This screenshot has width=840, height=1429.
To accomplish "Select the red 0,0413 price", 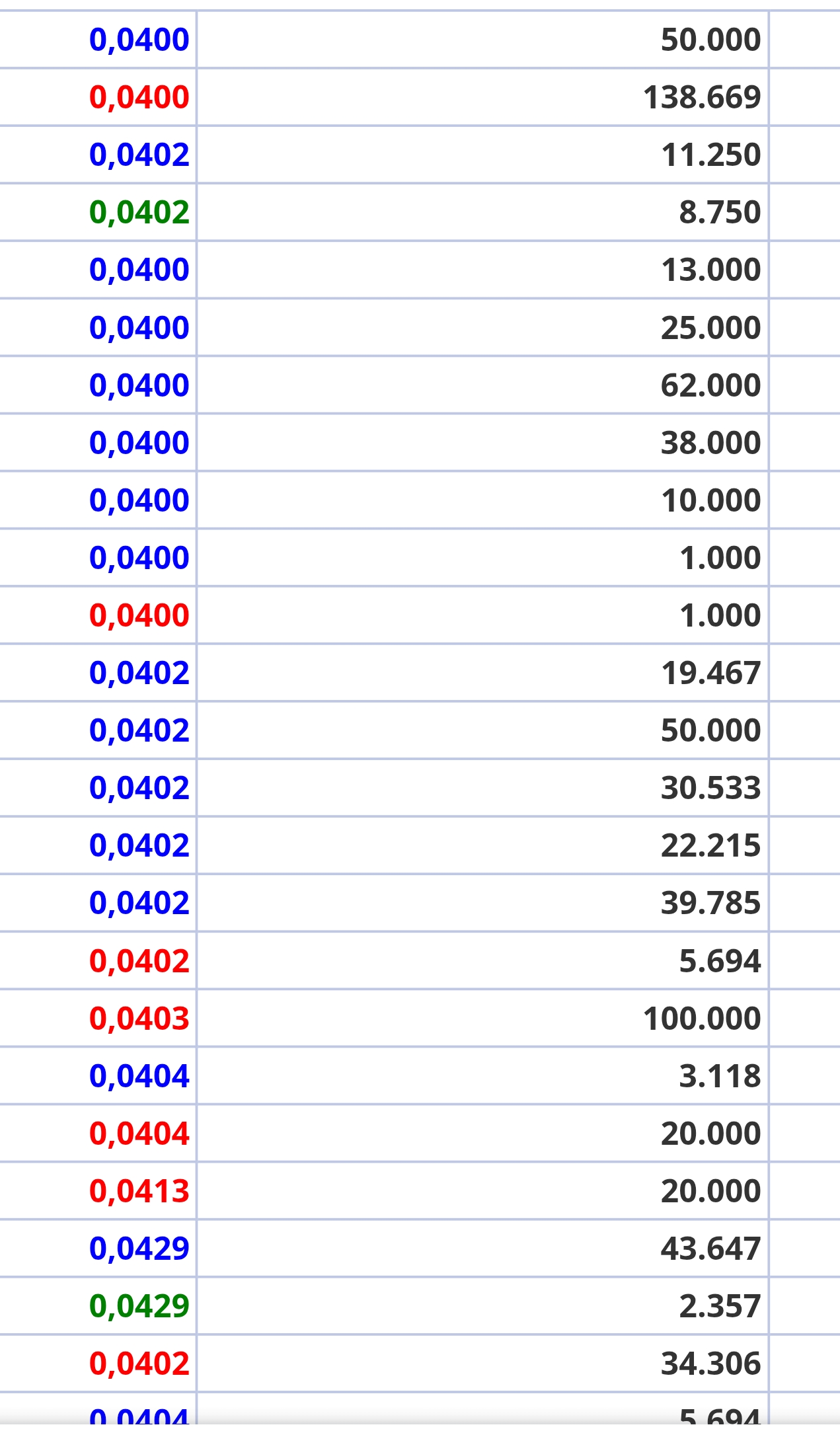I will click(x=139, y=1191).
